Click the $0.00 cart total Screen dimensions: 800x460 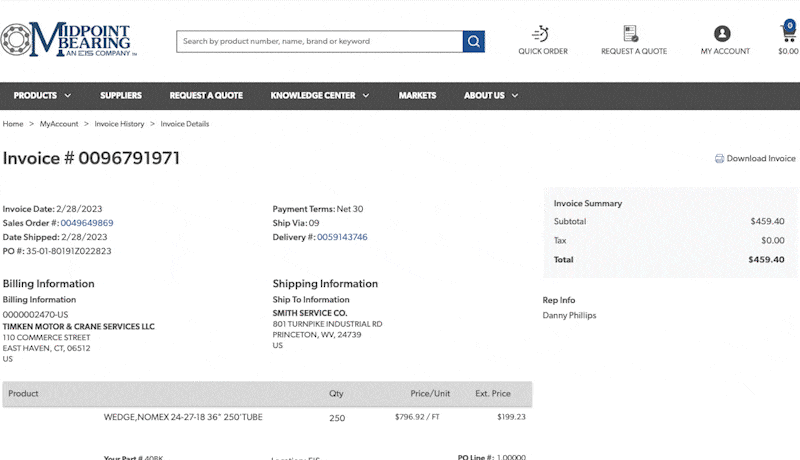[x=788, y=52]
